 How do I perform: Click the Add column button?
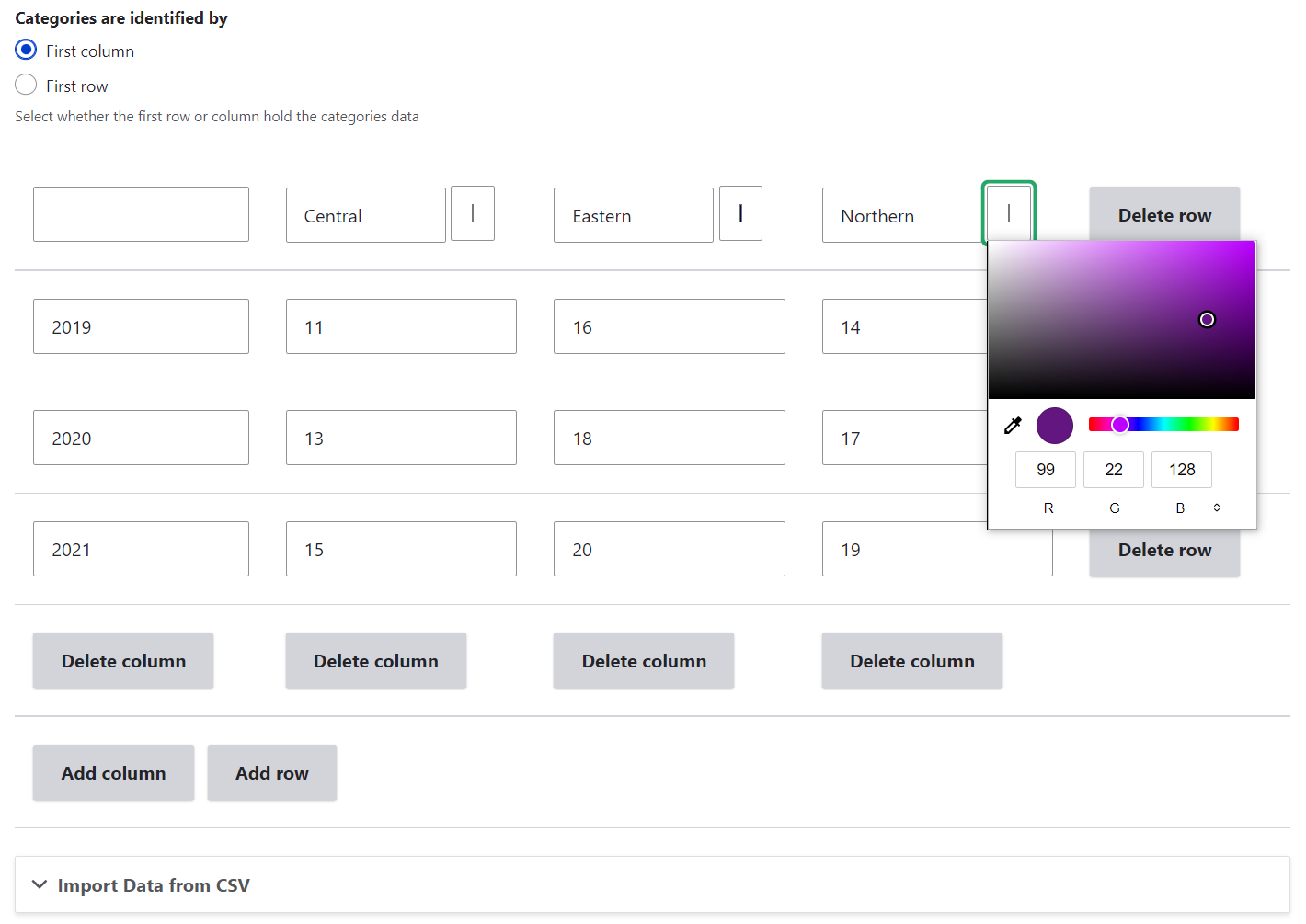click(x=113, y=772)
